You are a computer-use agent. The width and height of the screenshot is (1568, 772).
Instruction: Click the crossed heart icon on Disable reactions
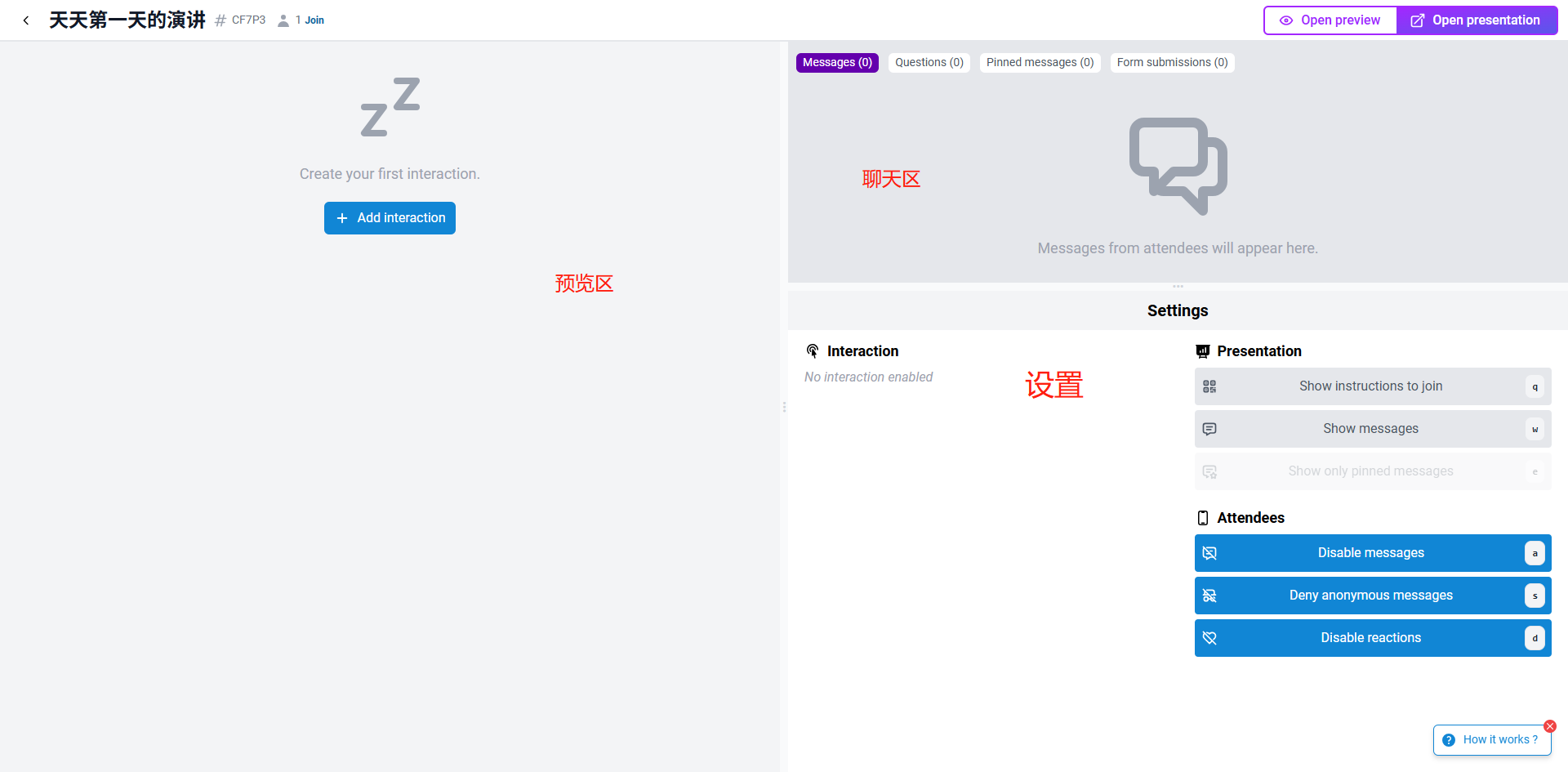(1209, 638)
